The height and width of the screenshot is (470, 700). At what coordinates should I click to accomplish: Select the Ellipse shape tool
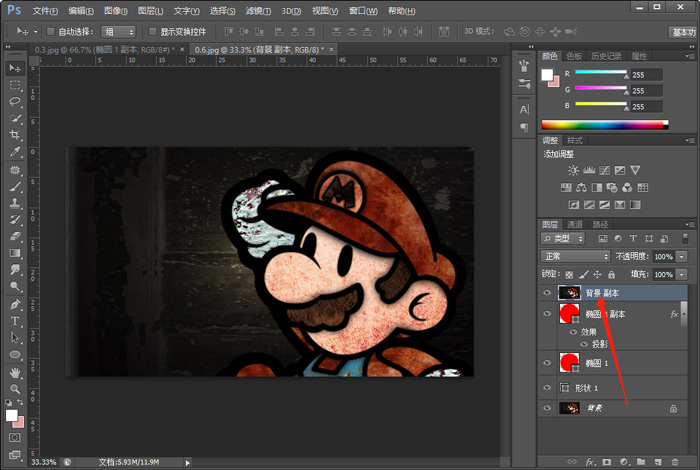tap(15, 355)
